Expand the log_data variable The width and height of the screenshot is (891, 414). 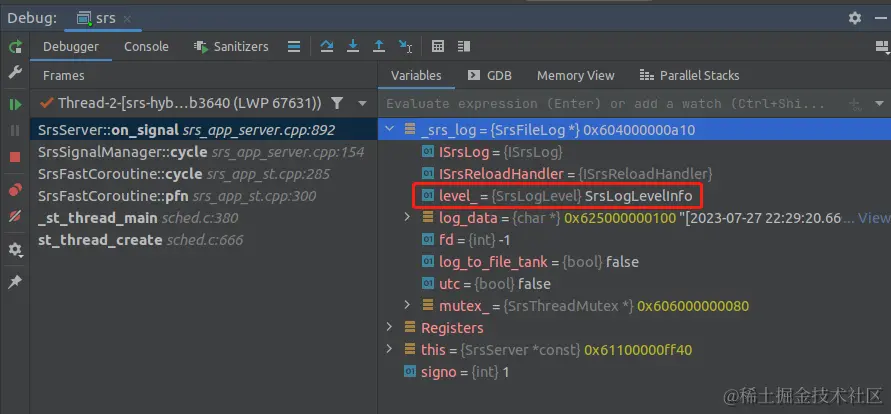407,217
